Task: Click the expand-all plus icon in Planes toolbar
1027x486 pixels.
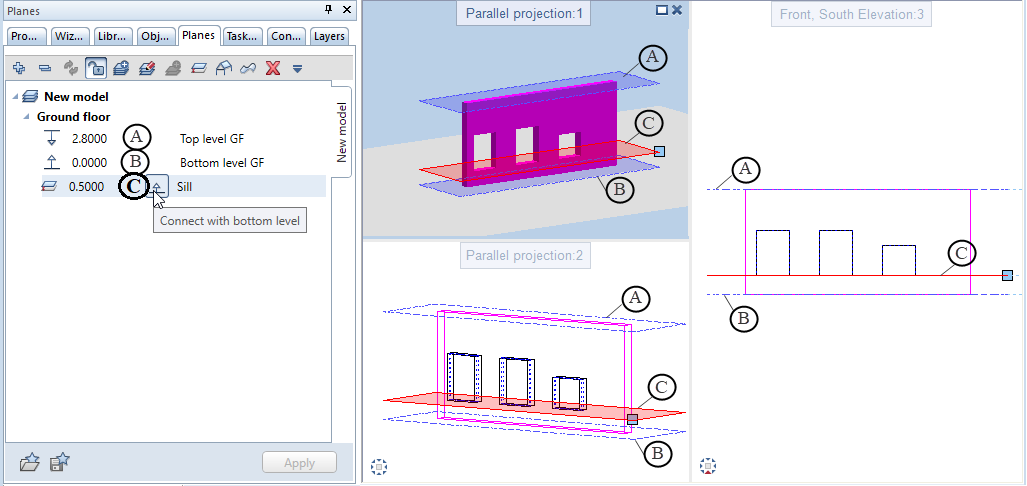Action: coord(19,68)
